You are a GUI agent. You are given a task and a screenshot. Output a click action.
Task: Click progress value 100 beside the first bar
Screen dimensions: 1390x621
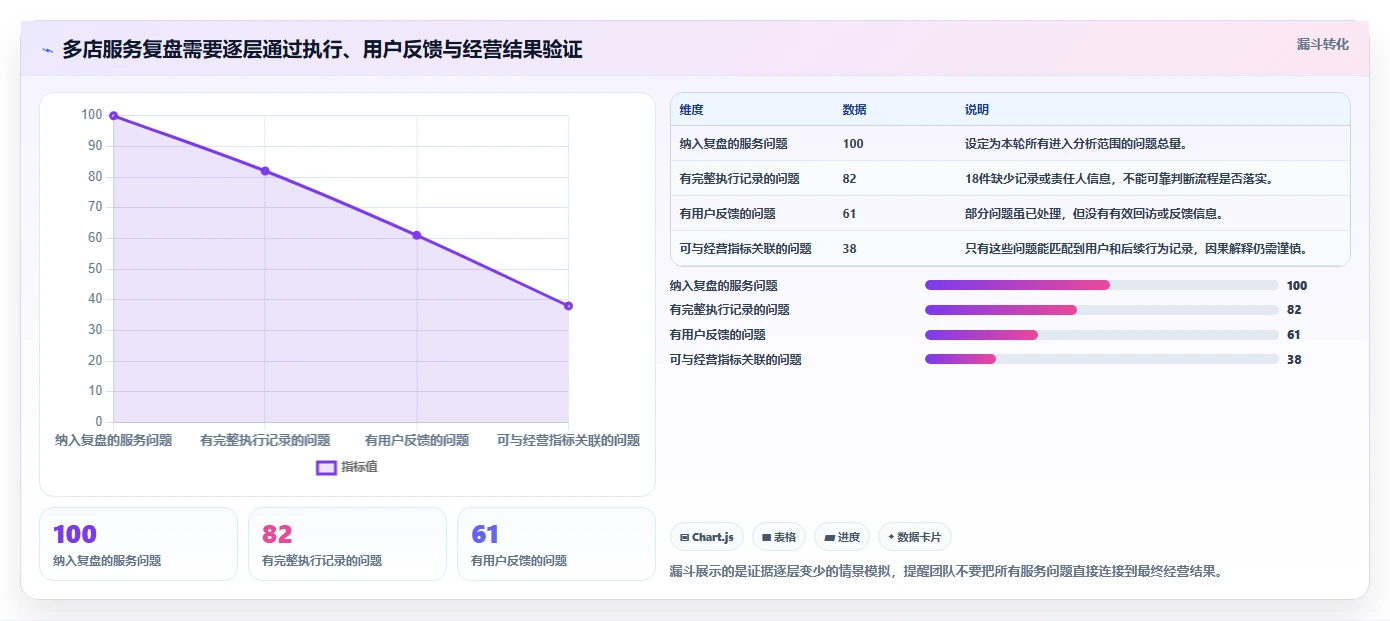pos(1297,286)
